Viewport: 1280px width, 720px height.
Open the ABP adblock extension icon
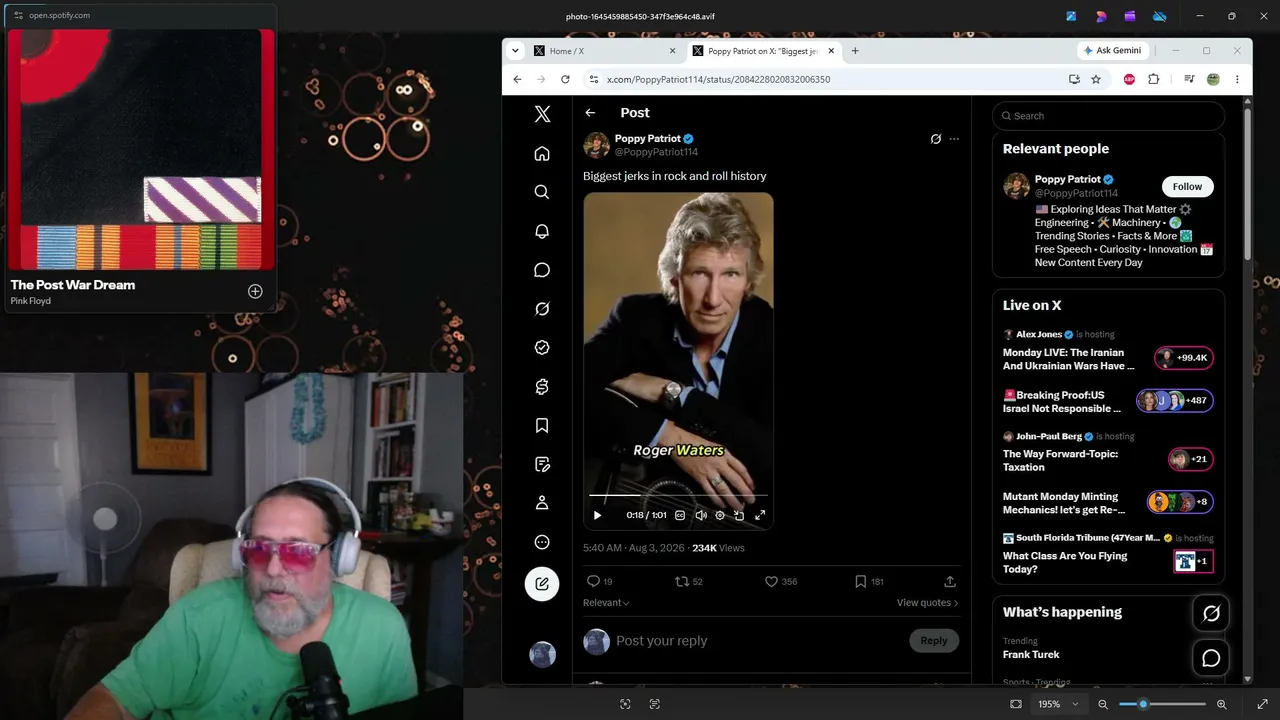click(1129, 79)
